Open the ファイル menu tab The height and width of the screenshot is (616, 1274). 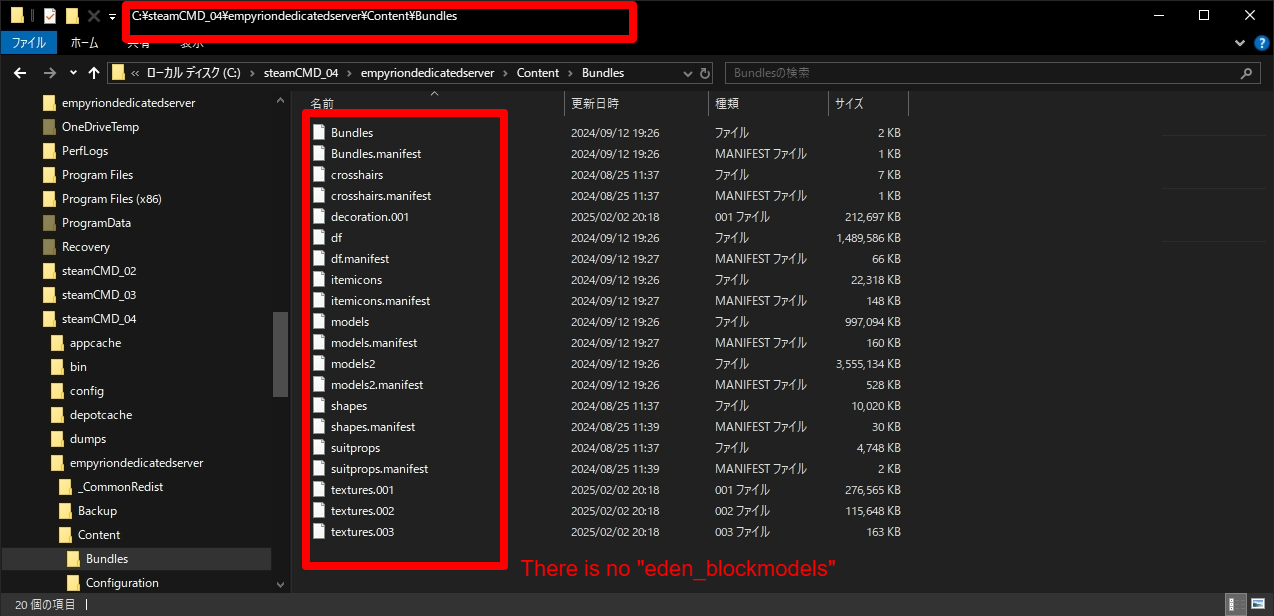coord(28,43)
